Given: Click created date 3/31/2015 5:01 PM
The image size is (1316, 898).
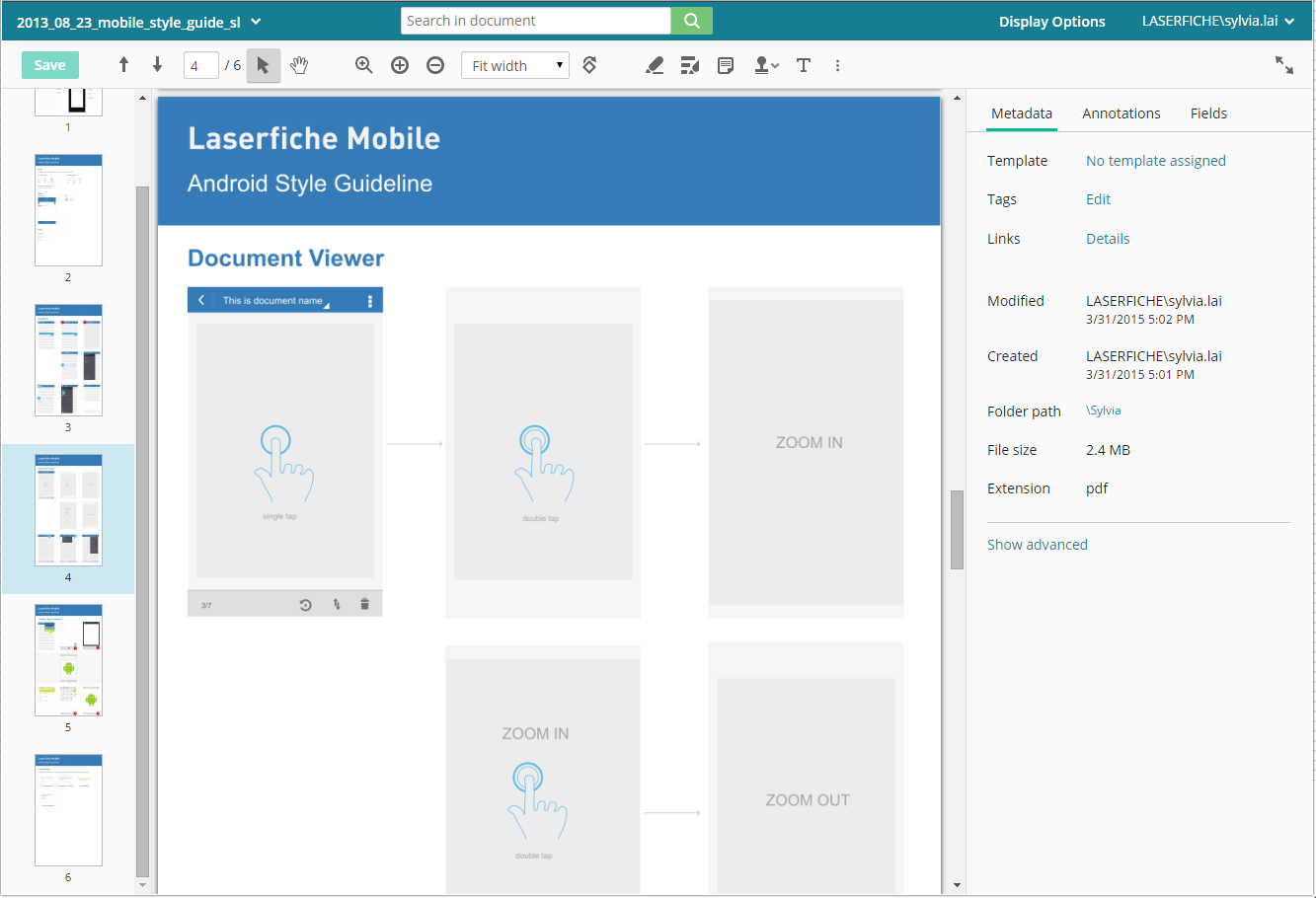Looking at the screenshot, I should (1140, 375).
